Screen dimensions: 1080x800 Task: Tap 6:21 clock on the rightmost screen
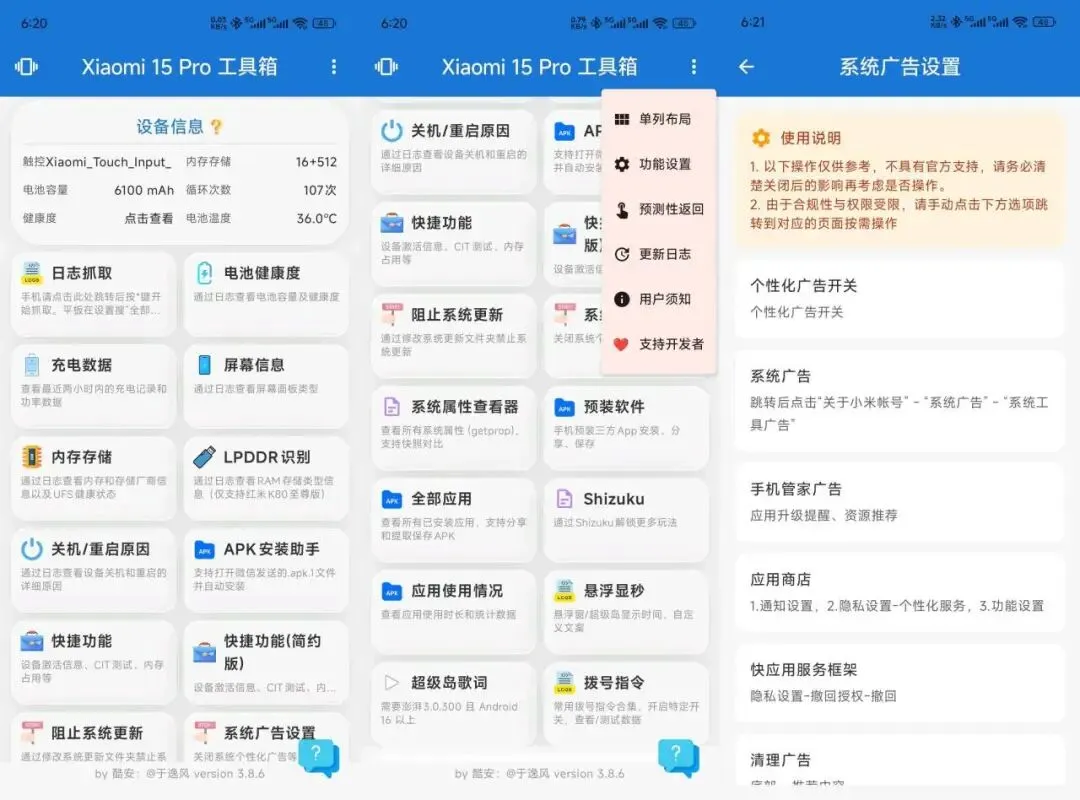coord(753,22)
